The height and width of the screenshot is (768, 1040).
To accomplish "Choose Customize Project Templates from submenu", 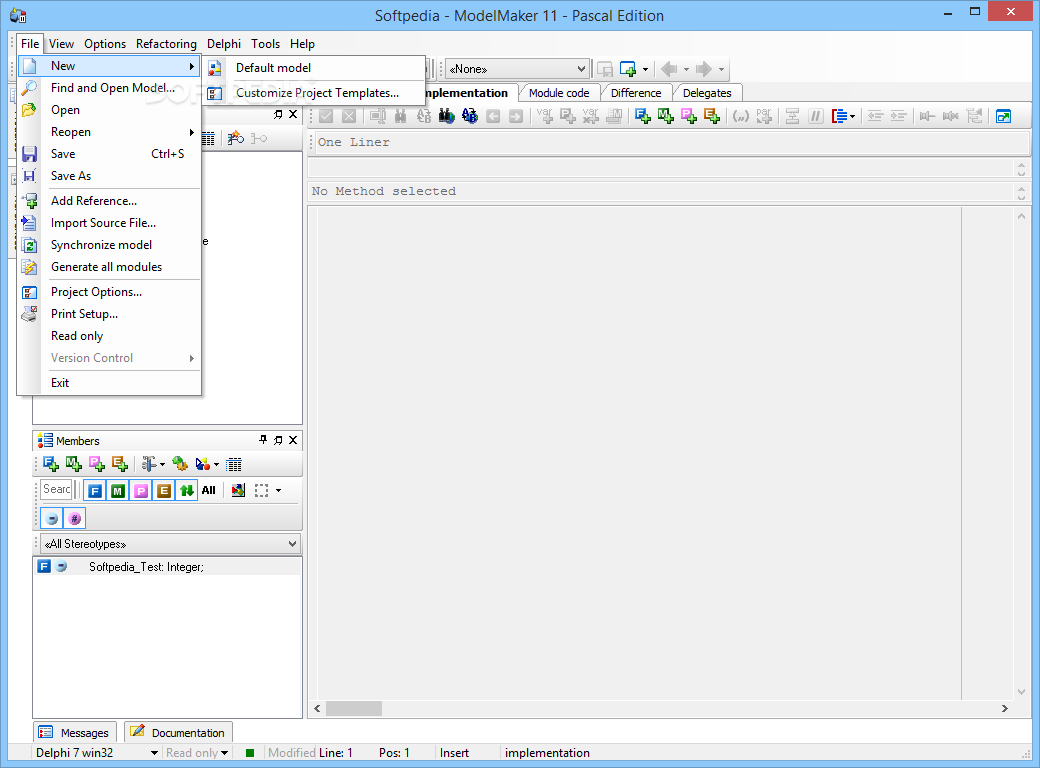I will pos(313,93).
